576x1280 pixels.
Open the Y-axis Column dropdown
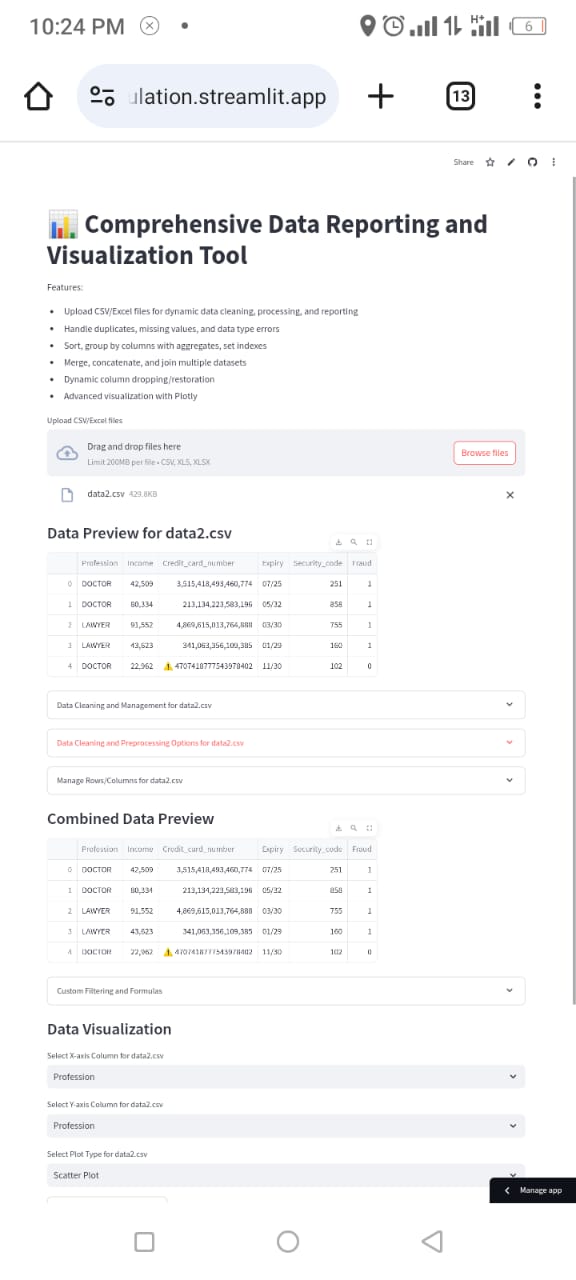[286, 1126]
